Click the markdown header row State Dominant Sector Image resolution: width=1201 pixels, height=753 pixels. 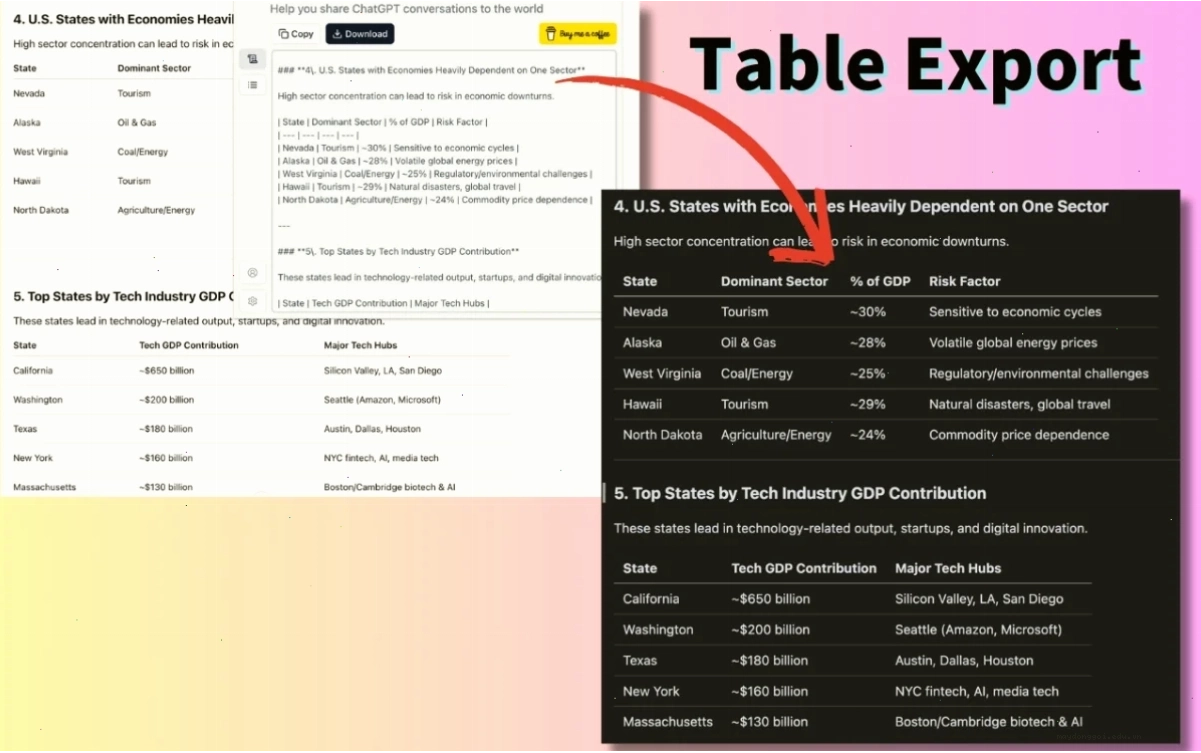point(382,121)
